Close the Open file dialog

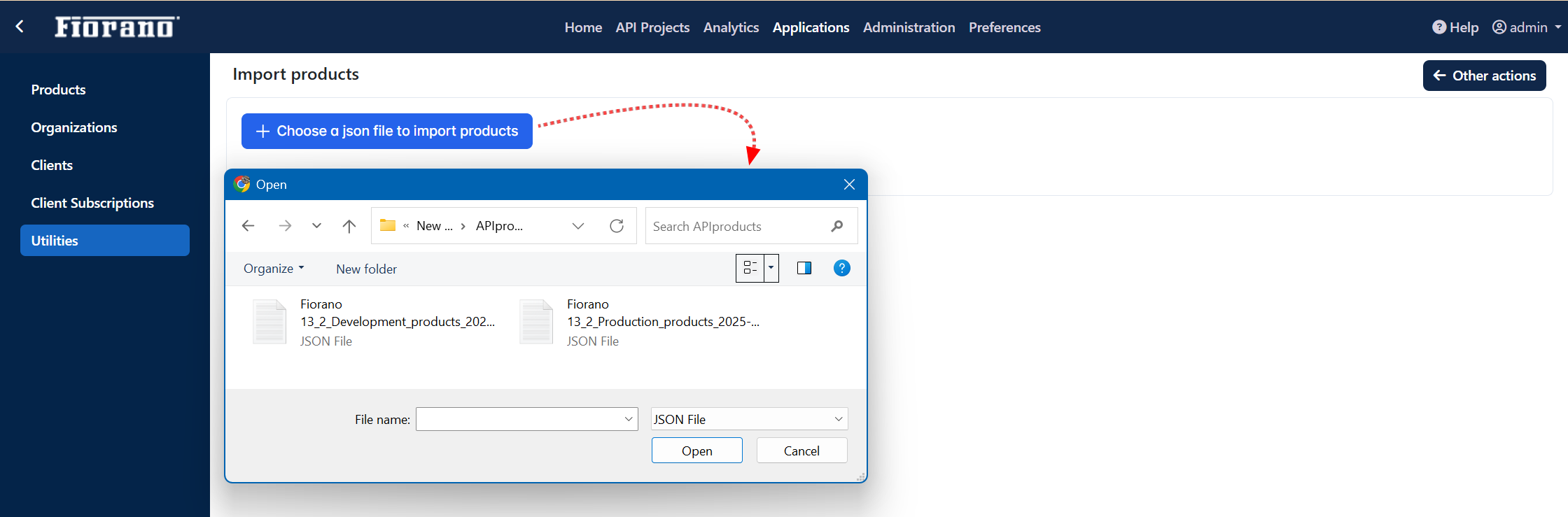tap(849, 184)
